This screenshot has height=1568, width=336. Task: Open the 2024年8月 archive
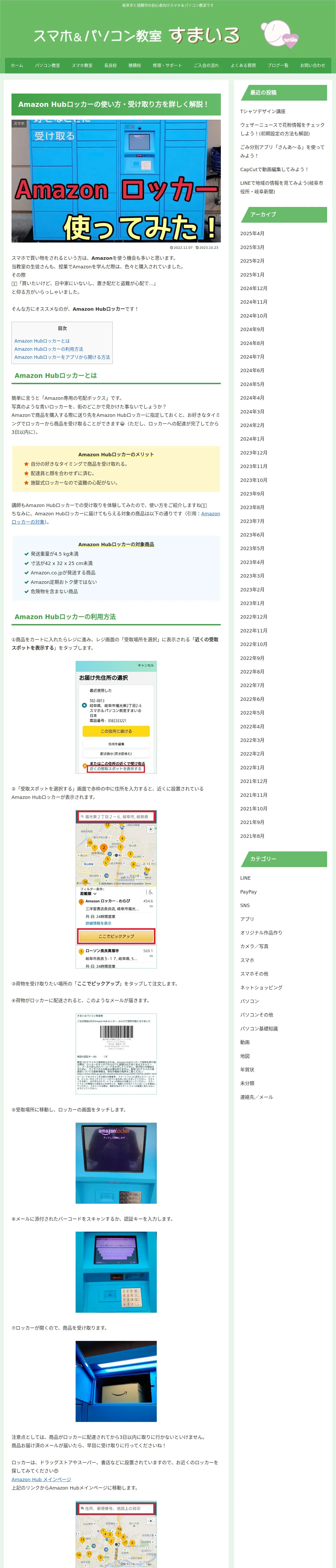pos(253,343)
